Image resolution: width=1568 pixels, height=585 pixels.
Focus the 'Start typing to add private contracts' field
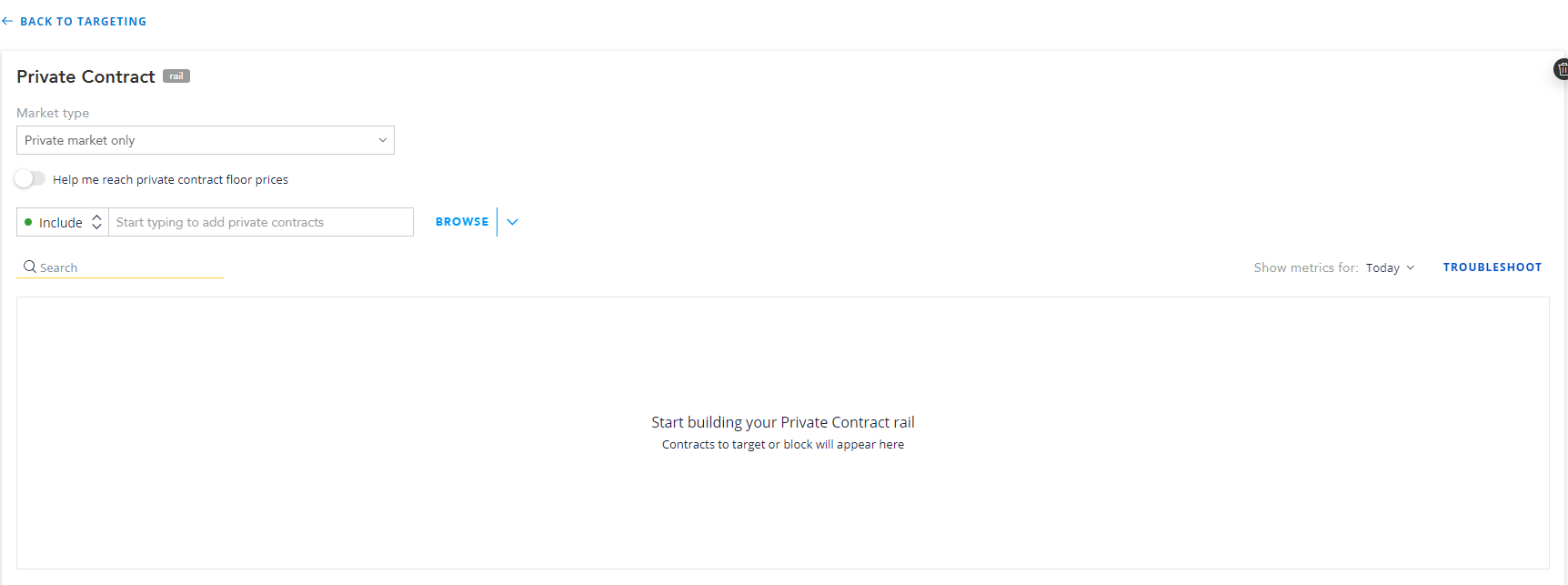point(261,222)
